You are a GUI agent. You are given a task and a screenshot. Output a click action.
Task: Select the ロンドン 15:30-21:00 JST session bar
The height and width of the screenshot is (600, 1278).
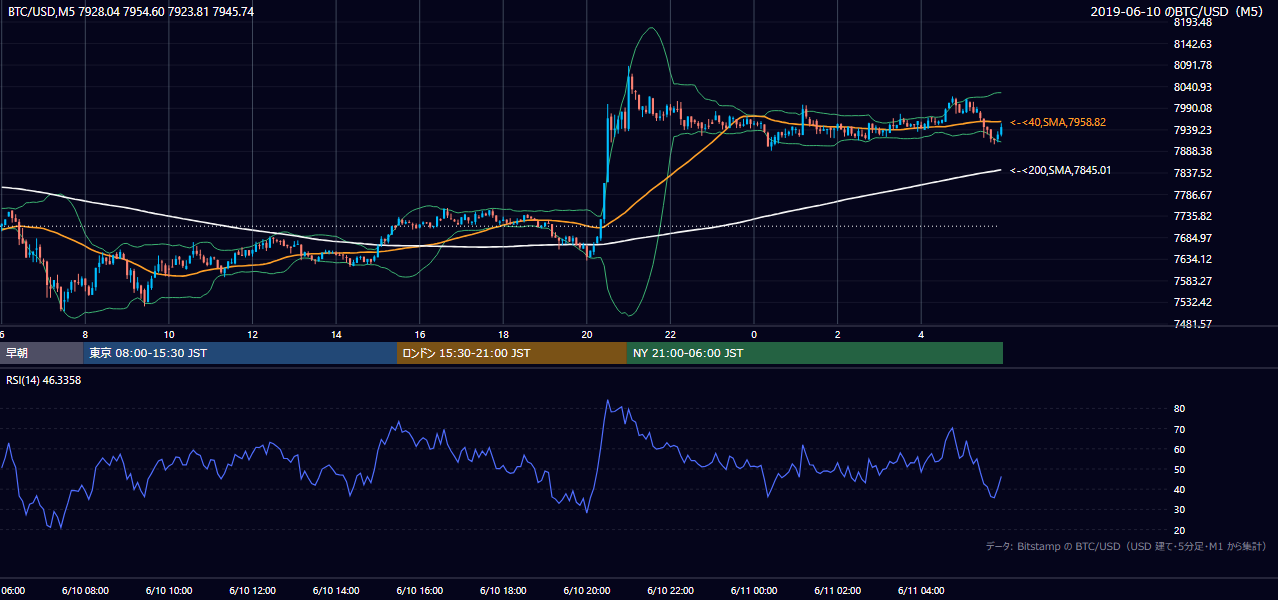coord(512,353)
